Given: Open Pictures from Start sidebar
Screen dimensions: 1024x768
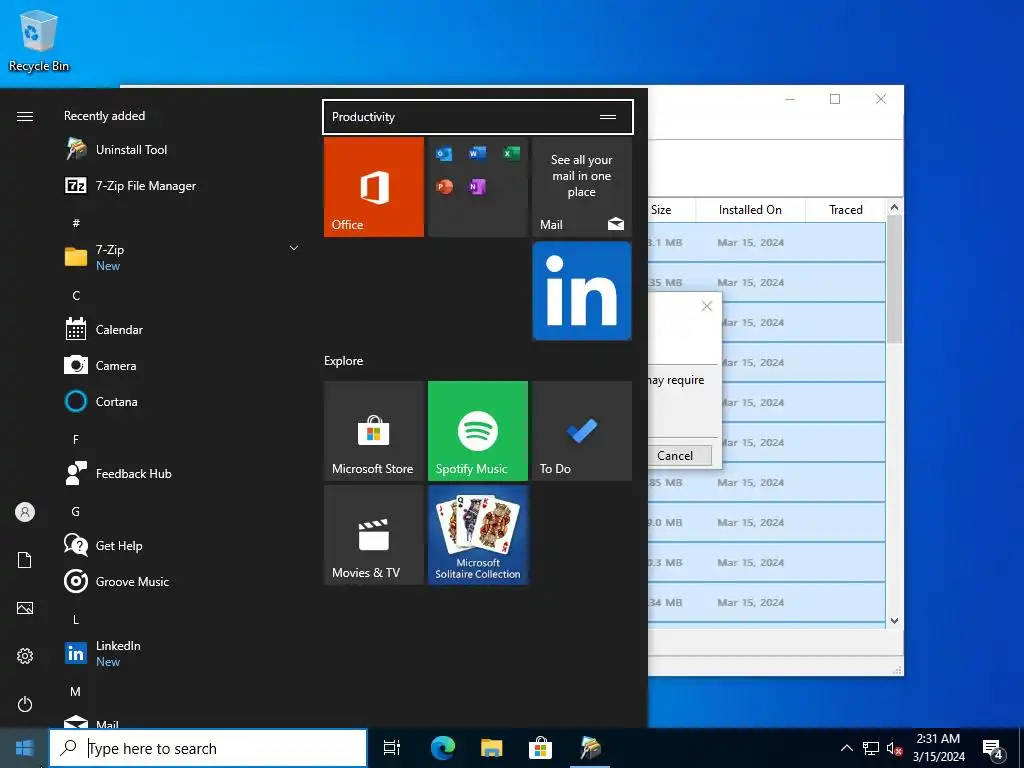Looking at the screenshot, I should tap(25, 608).
